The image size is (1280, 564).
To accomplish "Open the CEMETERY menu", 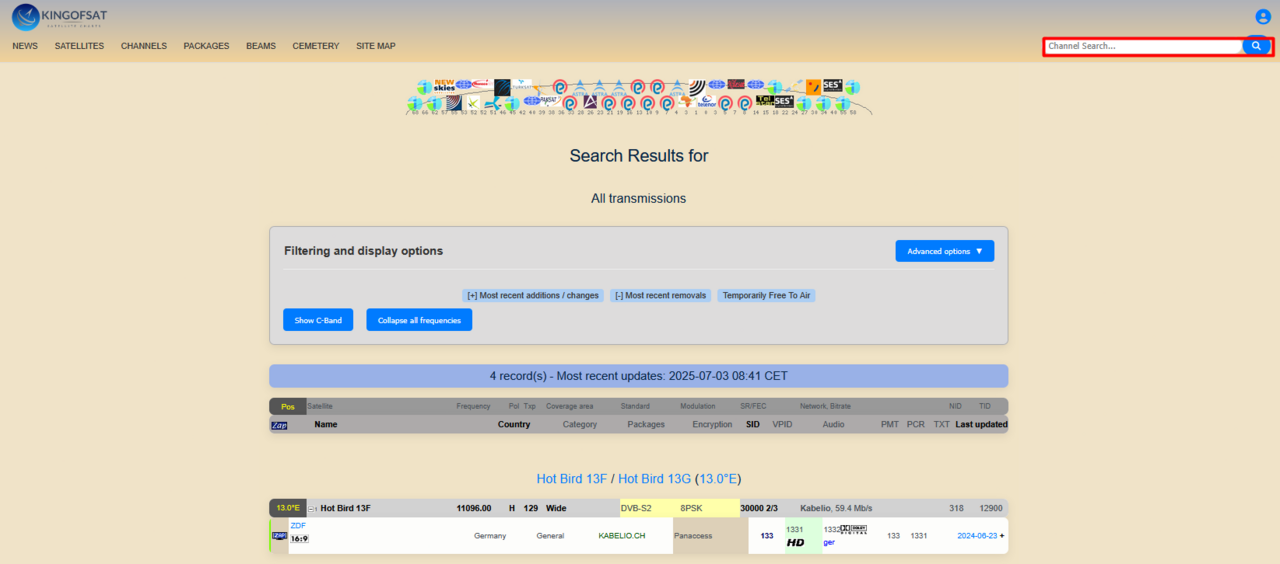I will pos(316,46).
